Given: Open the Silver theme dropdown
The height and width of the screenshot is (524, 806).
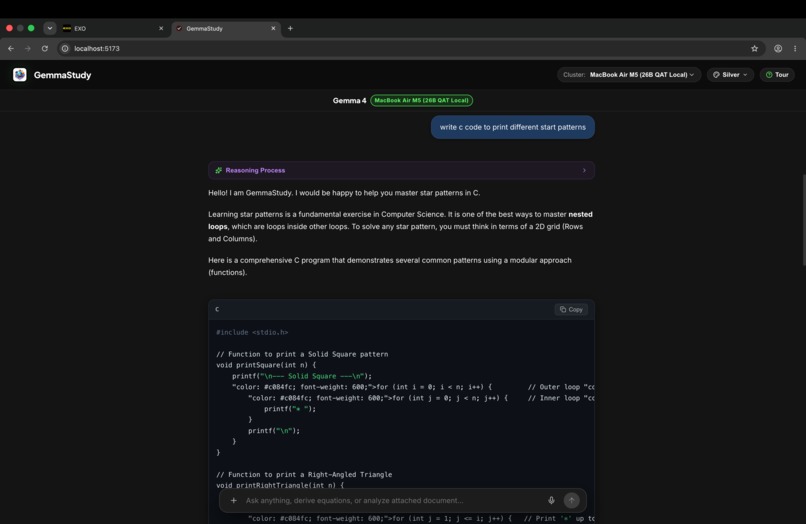Looking at the screenshot, I should coord(730,75).
